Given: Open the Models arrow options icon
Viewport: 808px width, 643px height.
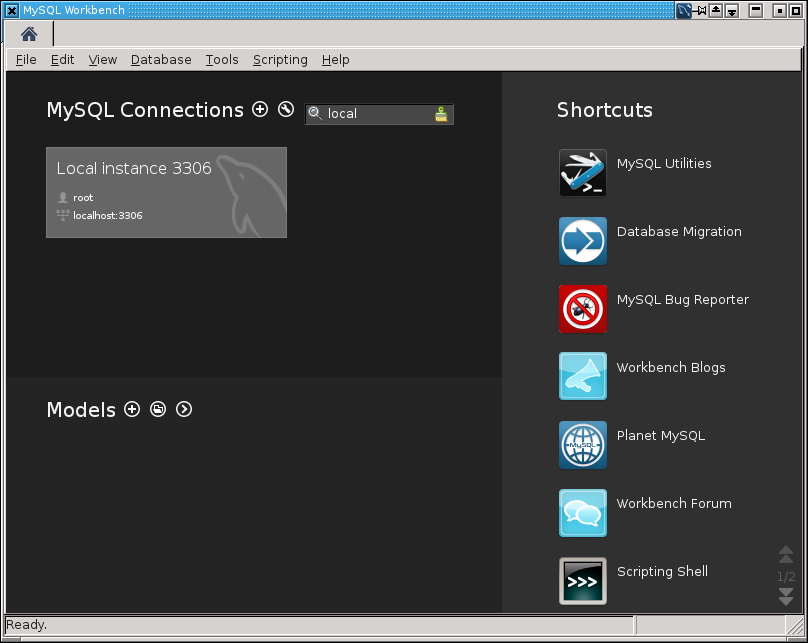Looking at the screenshot, I should [x=184, y=409].
